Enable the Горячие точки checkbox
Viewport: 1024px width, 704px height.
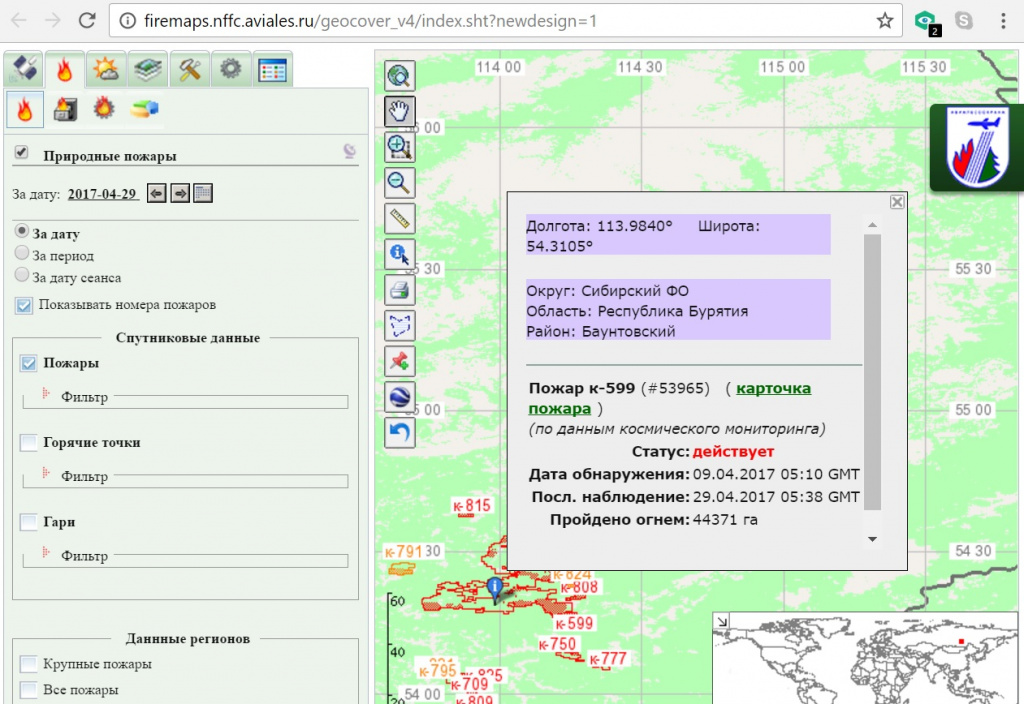click(29, 443)
